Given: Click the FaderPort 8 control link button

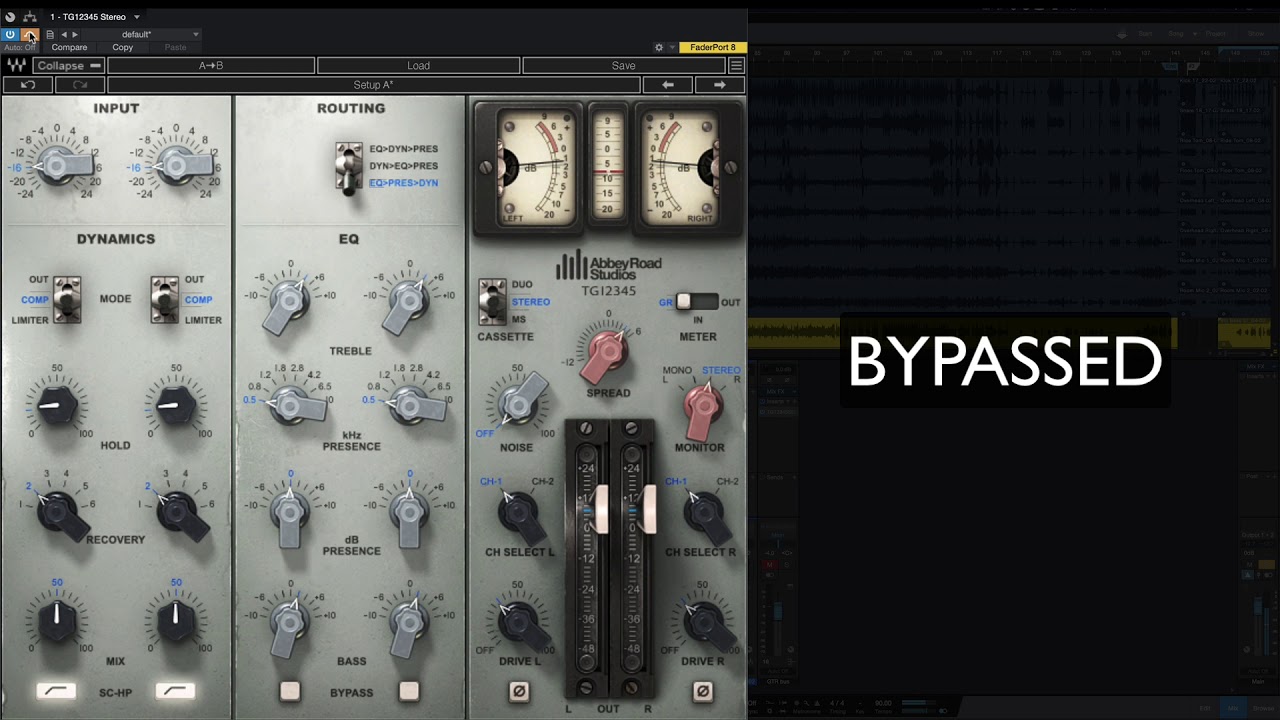Looking at the screenshot, I should [x=712, y=47].
